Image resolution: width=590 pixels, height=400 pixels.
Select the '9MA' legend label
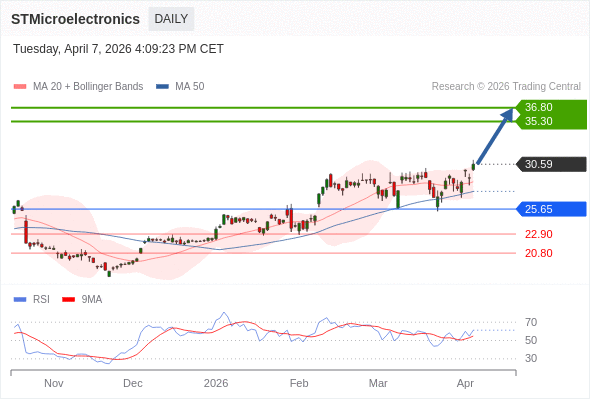[92, 300]
